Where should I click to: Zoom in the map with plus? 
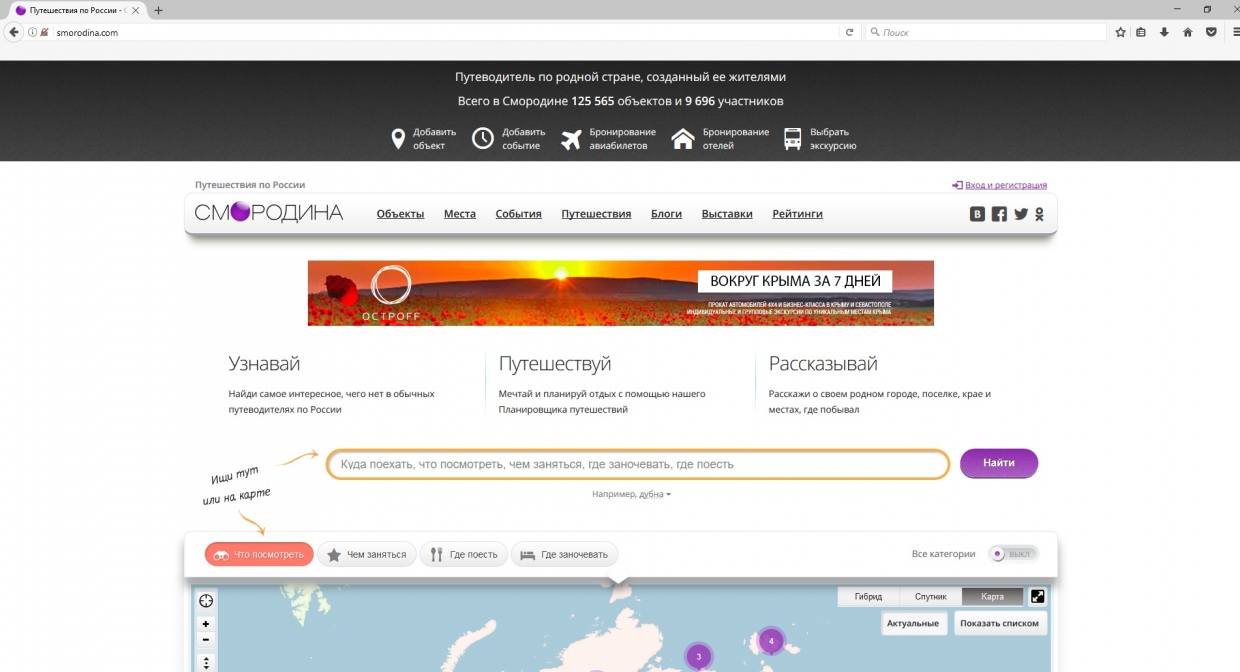(x=206, y=624)
